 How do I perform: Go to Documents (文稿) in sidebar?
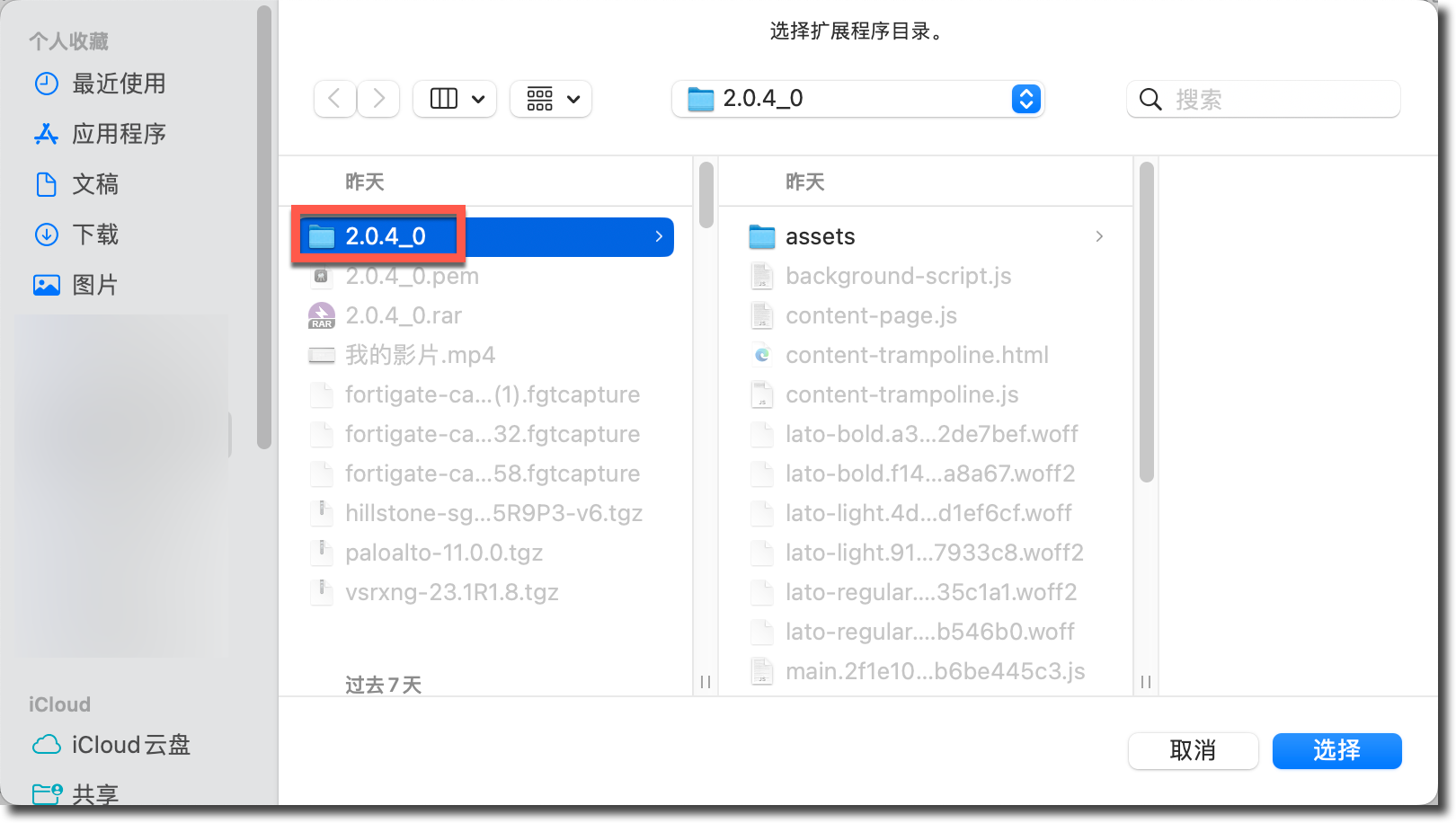pos(94,184)
